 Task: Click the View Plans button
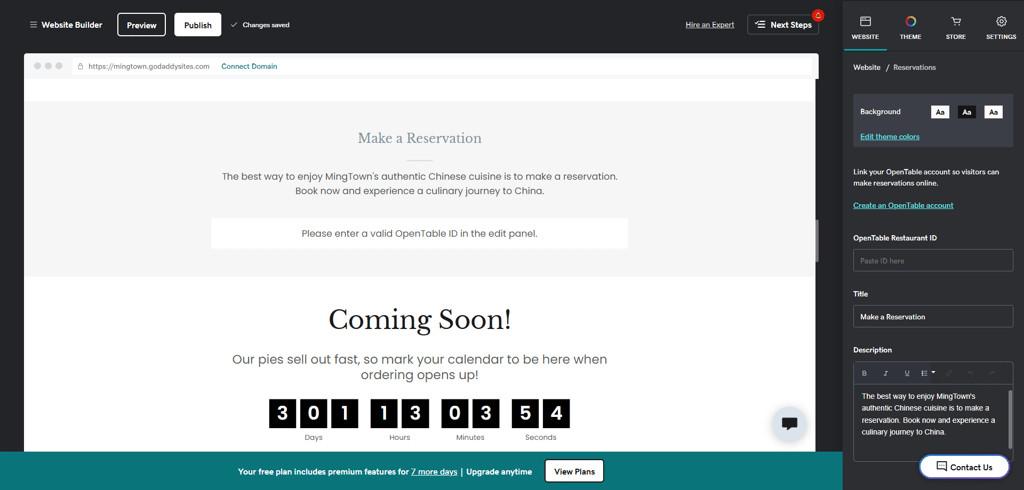(574, 471)
